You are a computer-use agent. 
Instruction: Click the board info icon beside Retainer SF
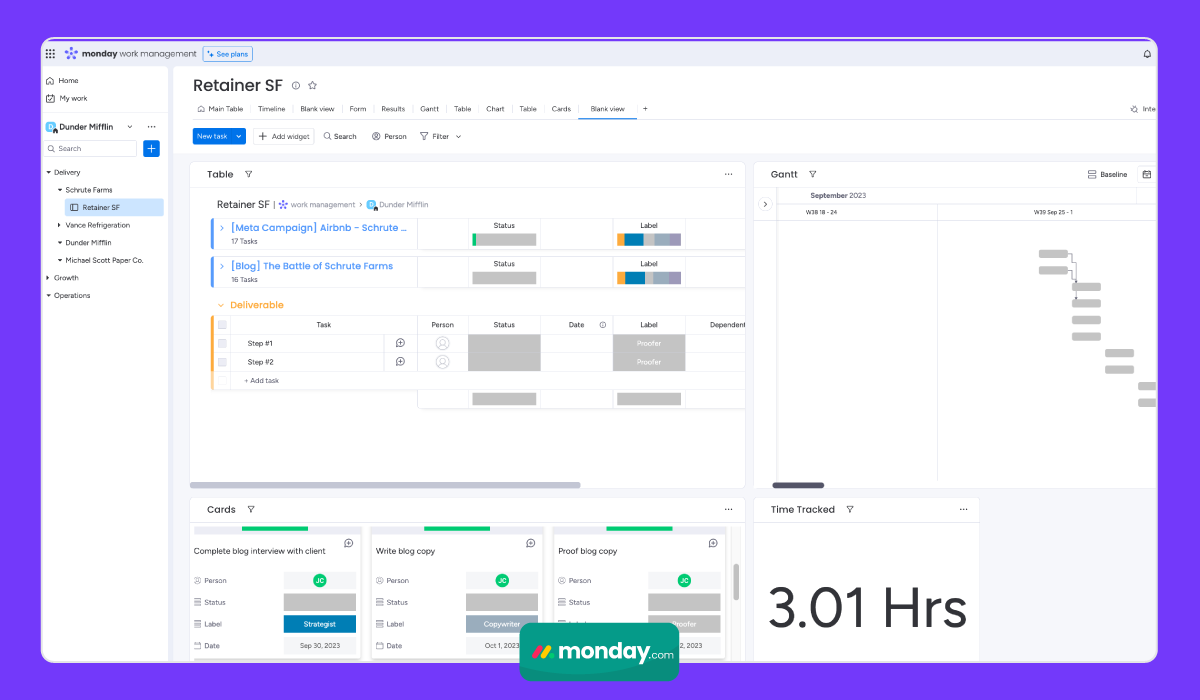click(x=295, y=86)
